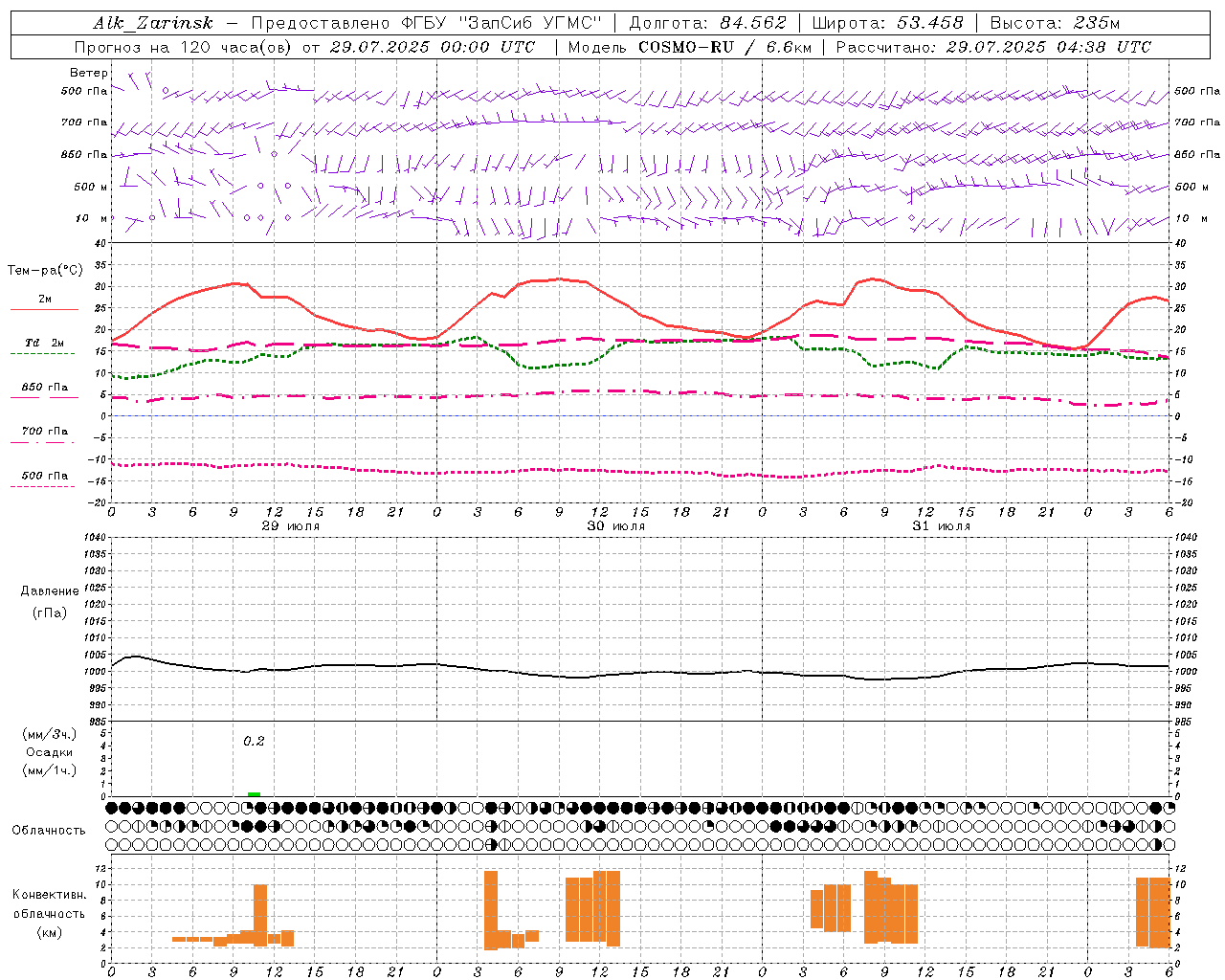Click the longitude value 84.562
The image size is (1225, 980).
pyautogui.click(x=753, y=23)
